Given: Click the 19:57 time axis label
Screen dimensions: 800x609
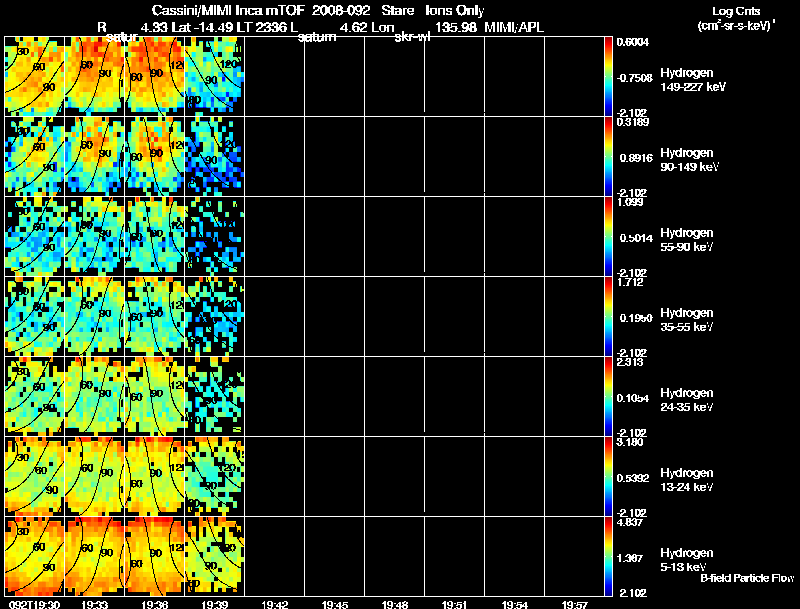Looking at the screenshot, I should (574, 604).
